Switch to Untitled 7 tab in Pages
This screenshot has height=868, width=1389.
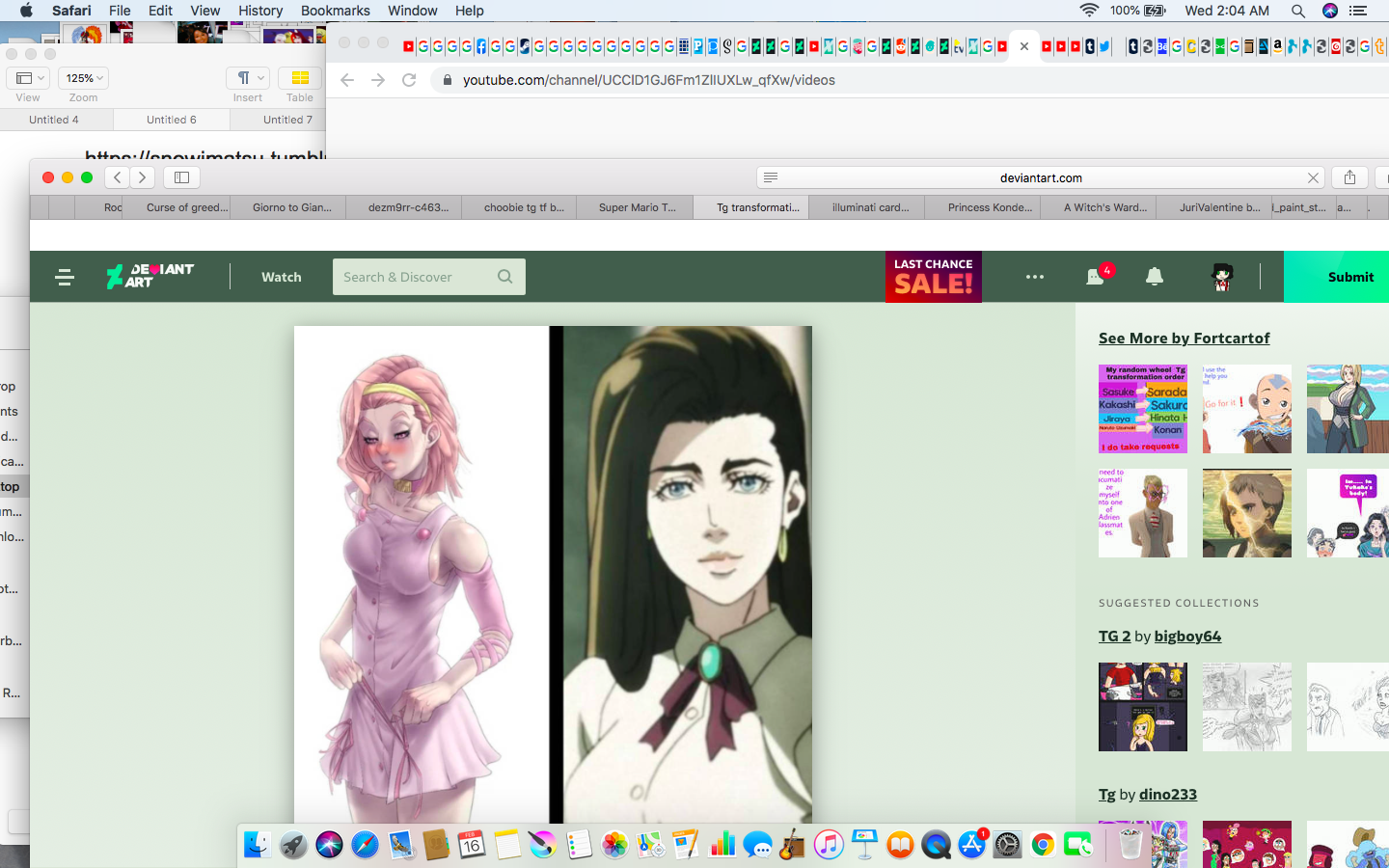(287, 120)
